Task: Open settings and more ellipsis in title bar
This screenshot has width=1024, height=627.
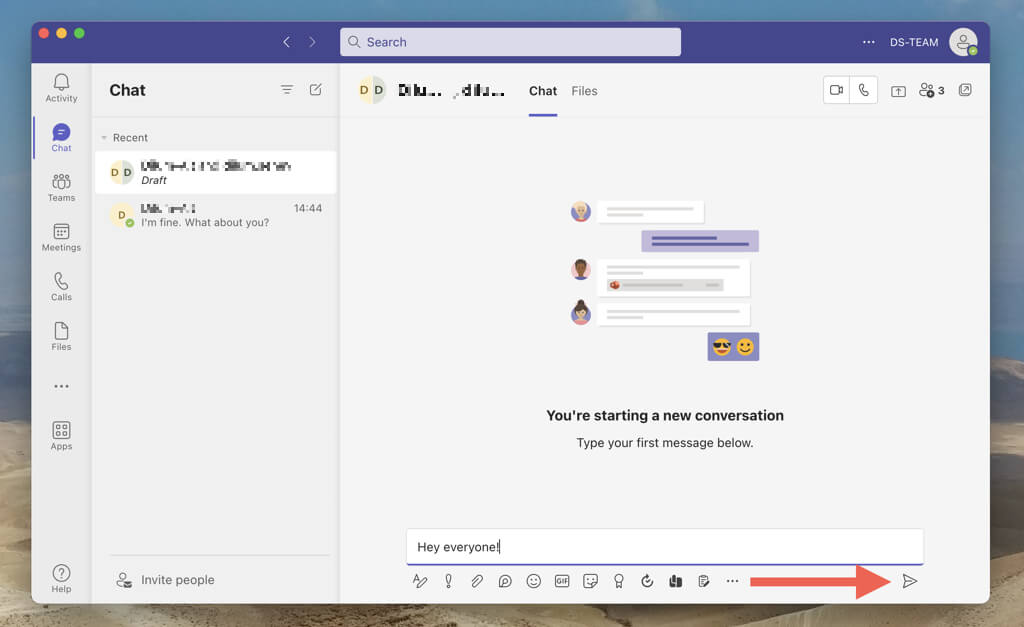Action: tap(869, 42)
